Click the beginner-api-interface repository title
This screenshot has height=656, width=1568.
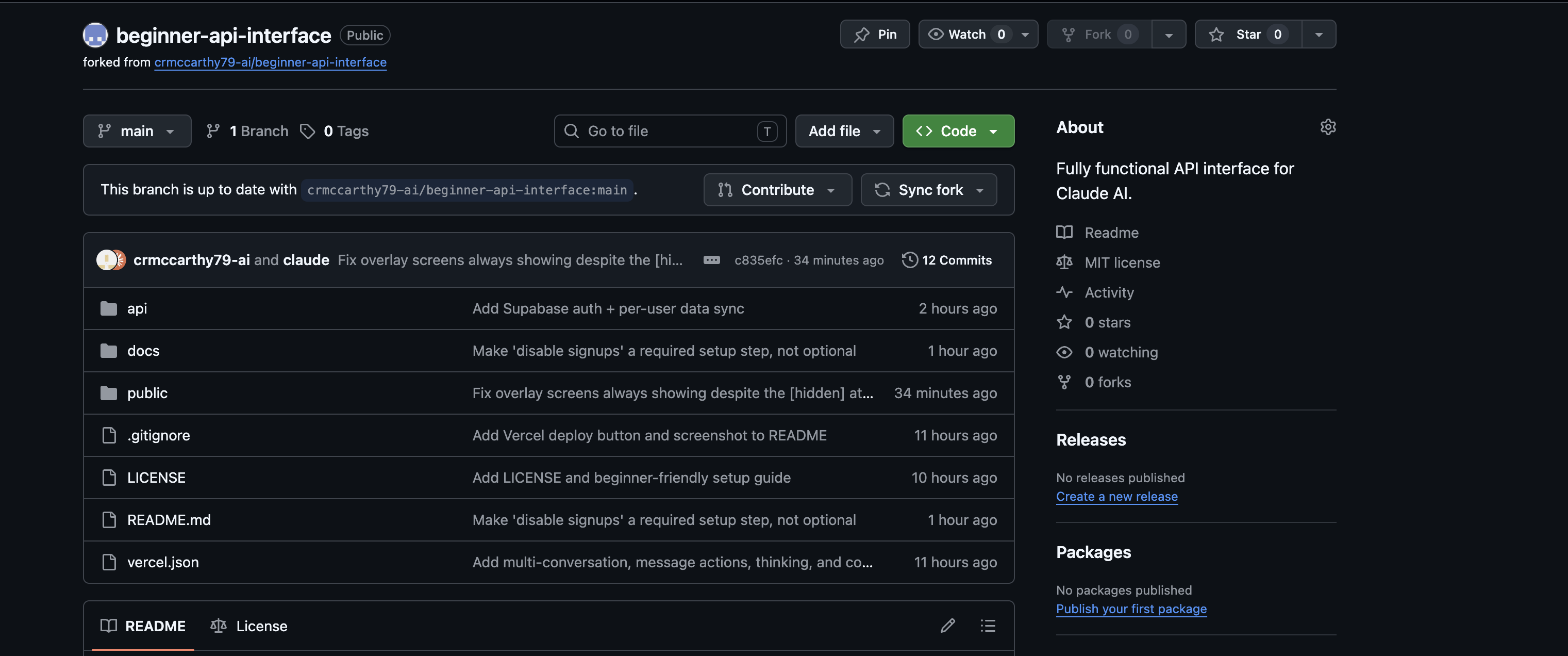pyautogui.click(x=223, y=36)
